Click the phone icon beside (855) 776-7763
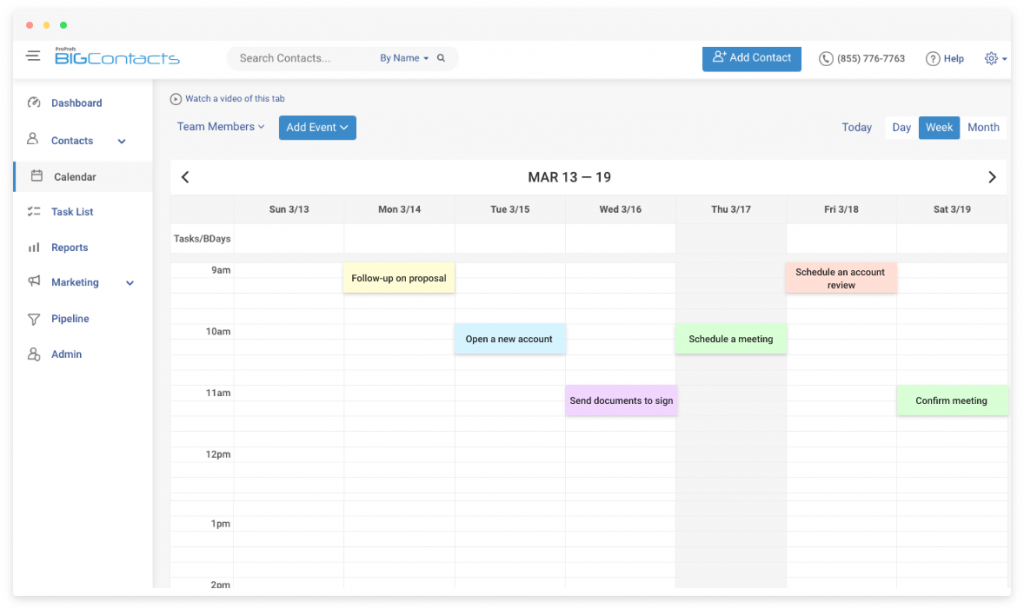 824,58
